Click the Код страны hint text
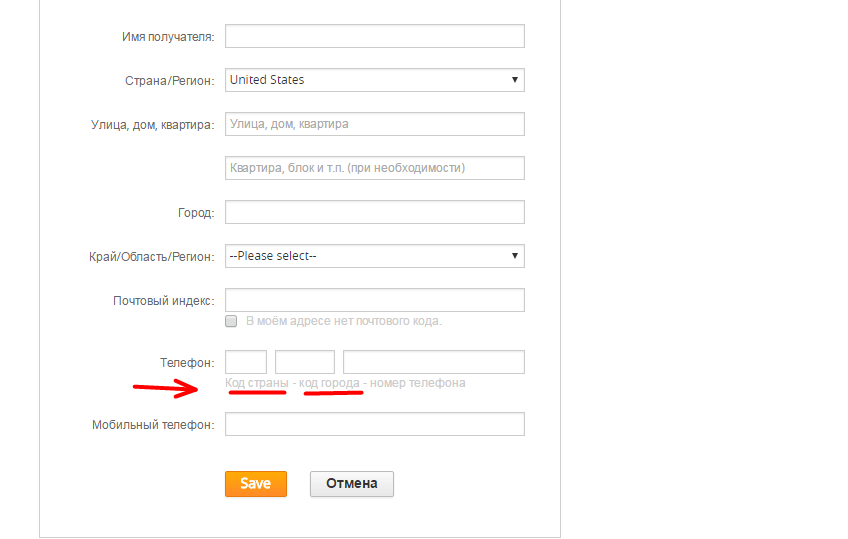 tap(257, 383)
